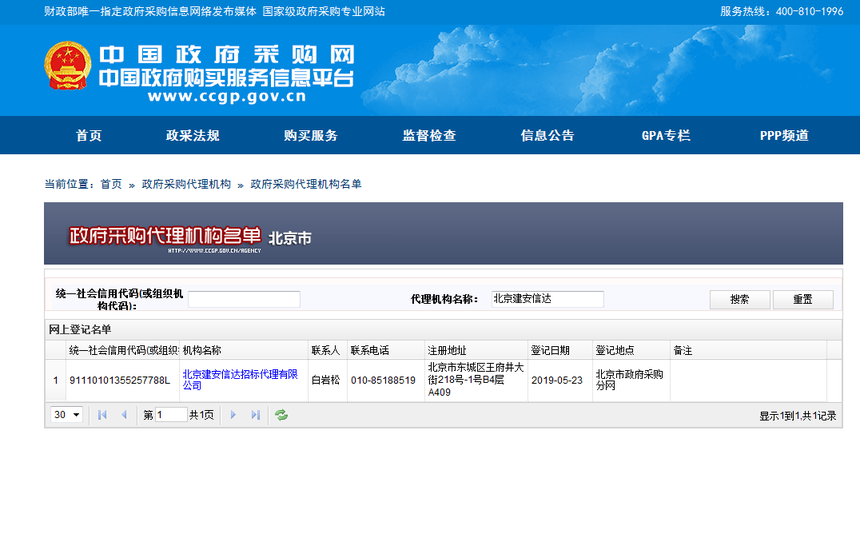This screenshot has height=534, width=860.
Task: Click the 统一社会信用代码 column header
Action: coord(122,350)
